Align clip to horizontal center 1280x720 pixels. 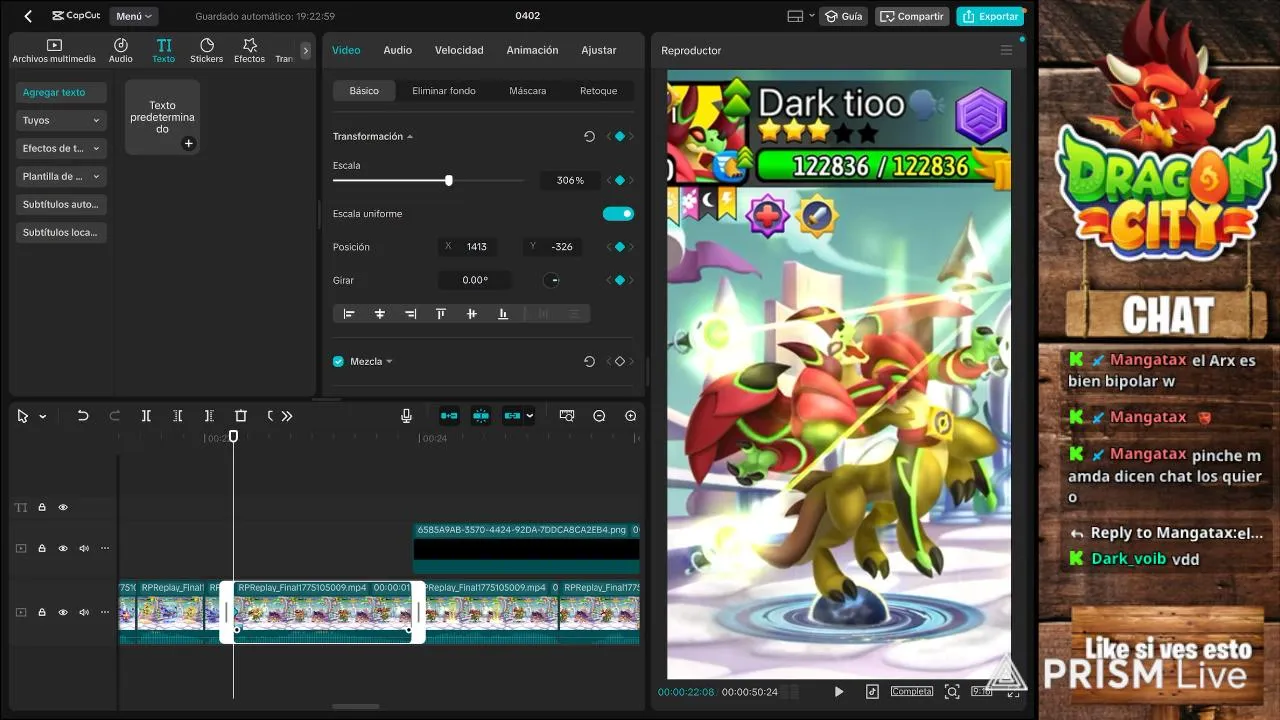click(x=380, y=314)
